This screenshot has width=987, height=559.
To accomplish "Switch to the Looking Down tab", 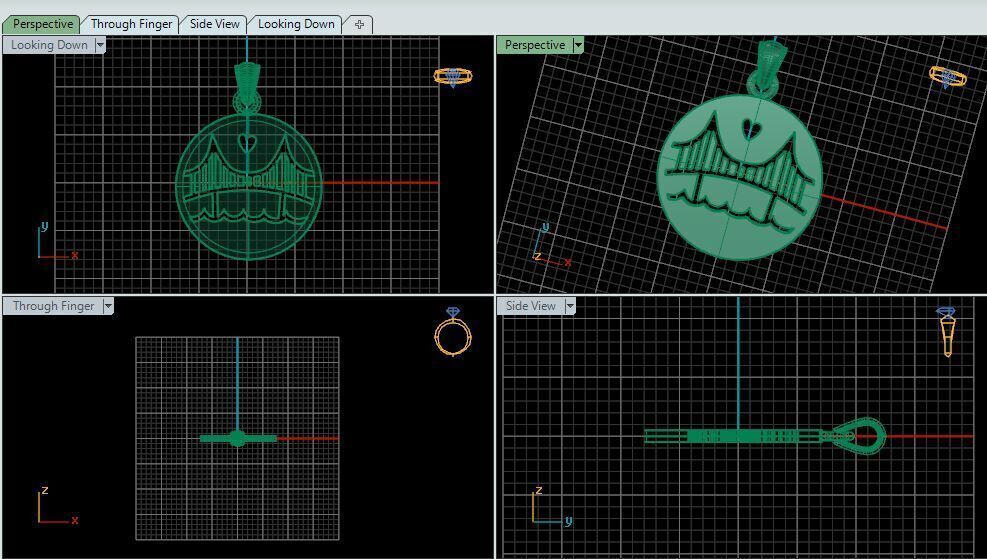I will [296, 24].
